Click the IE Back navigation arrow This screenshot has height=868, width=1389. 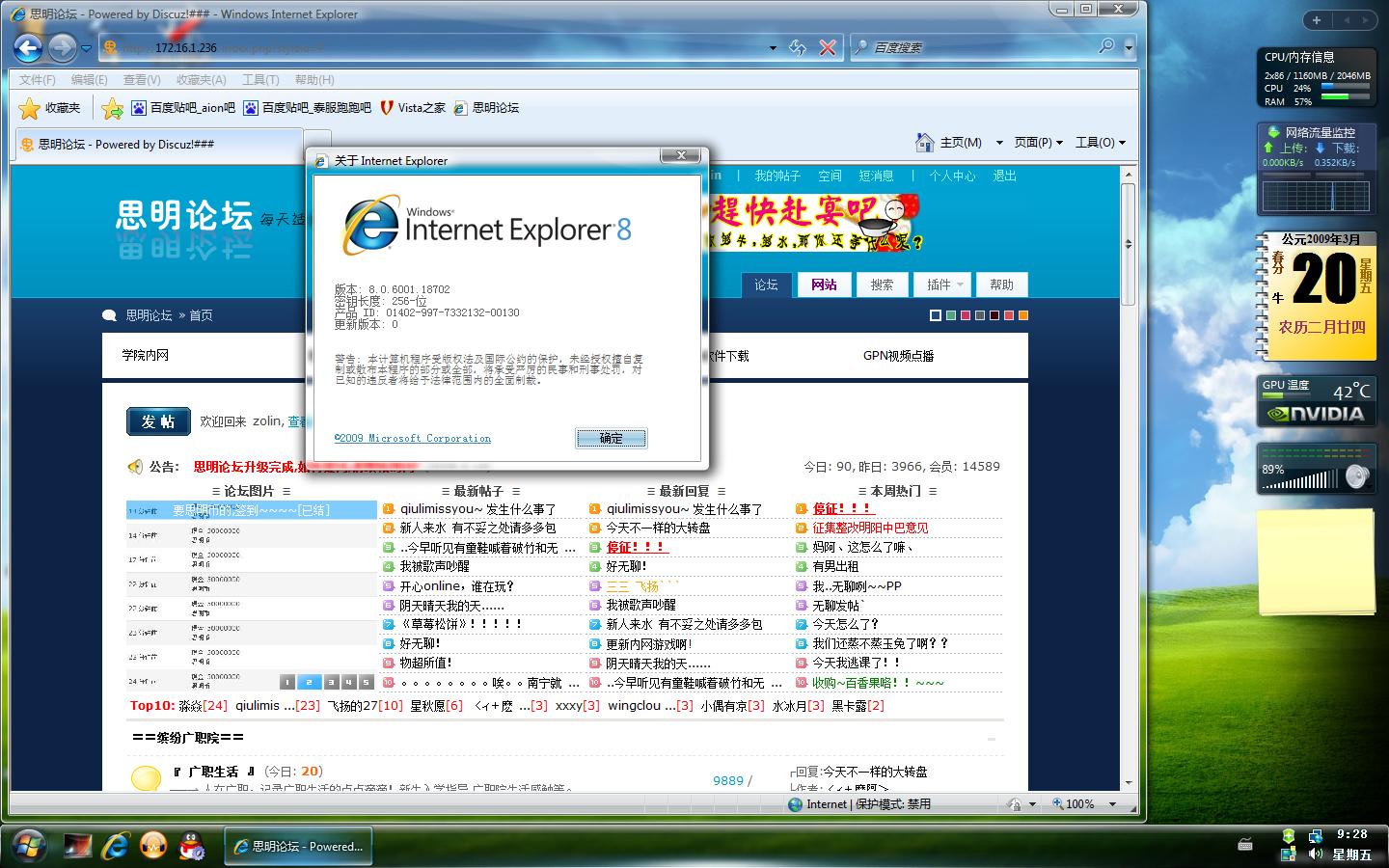(28, 47)
